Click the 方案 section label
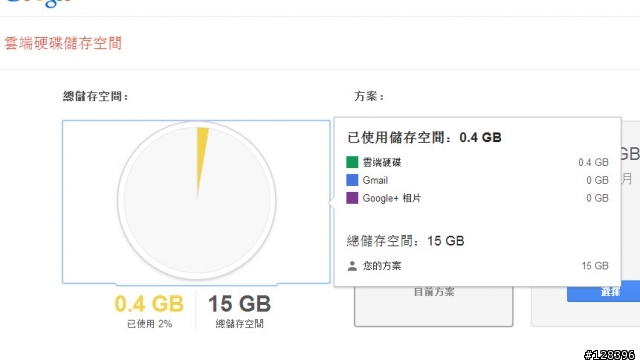 369,96
